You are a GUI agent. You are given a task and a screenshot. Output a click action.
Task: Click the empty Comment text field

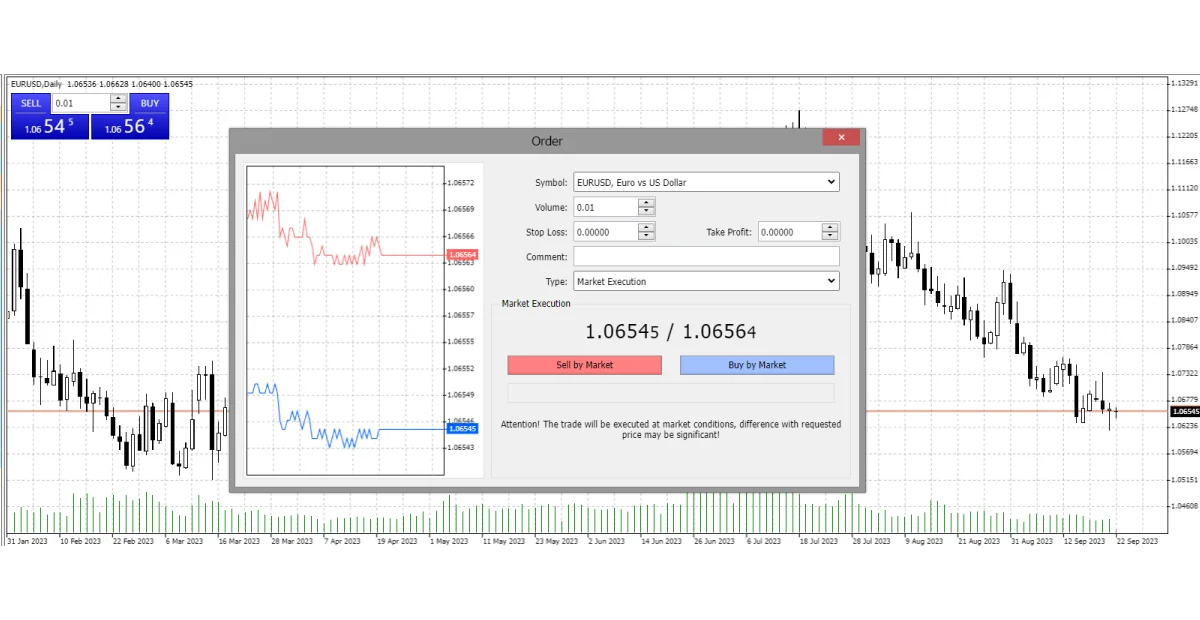click(705, 257)
